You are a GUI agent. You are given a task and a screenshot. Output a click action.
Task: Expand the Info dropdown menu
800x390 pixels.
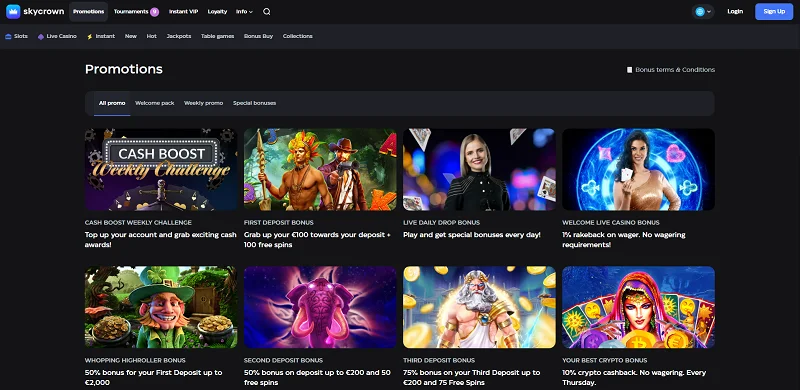pyautogui.click(x=244, y=12)
